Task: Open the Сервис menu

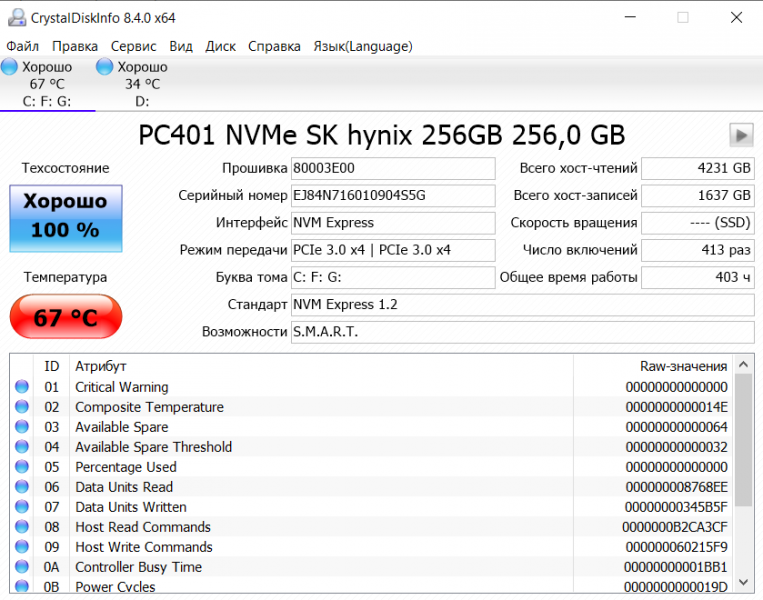Action: pos(133,46)
